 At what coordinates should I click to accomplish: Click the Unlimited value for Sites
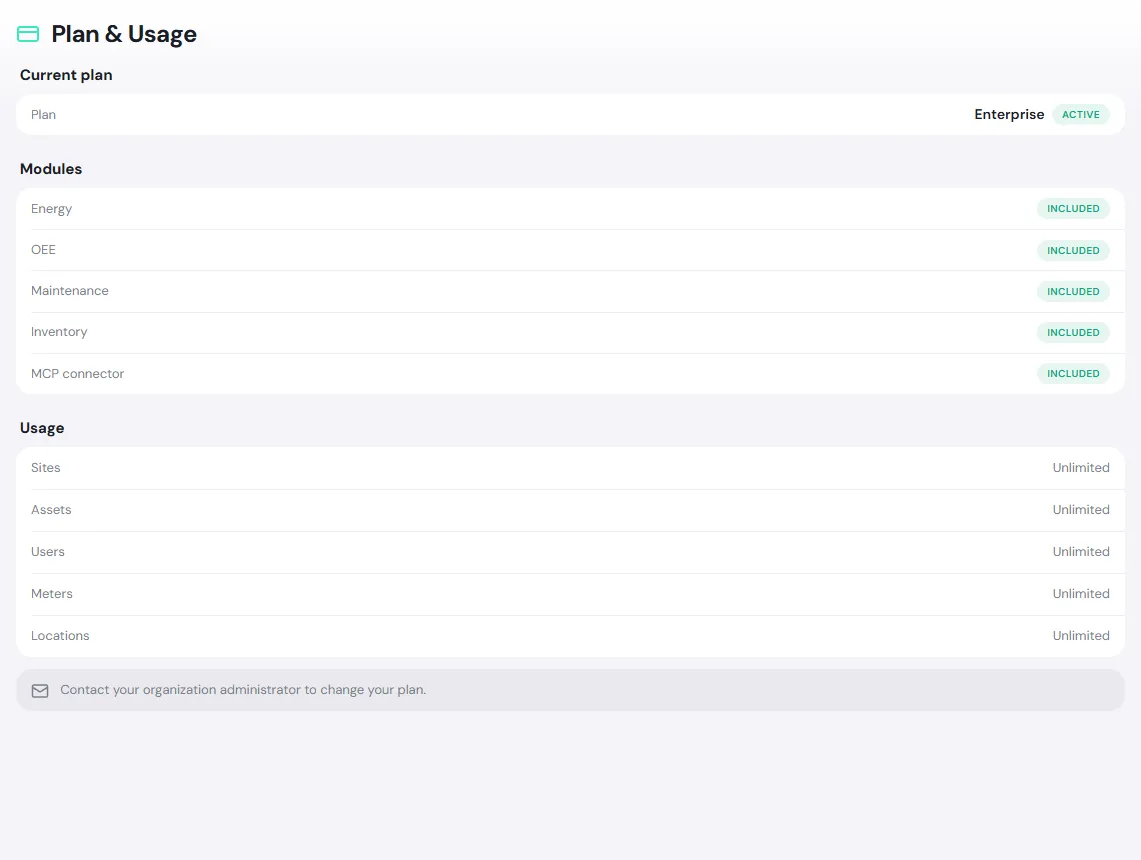(1081, 468)
